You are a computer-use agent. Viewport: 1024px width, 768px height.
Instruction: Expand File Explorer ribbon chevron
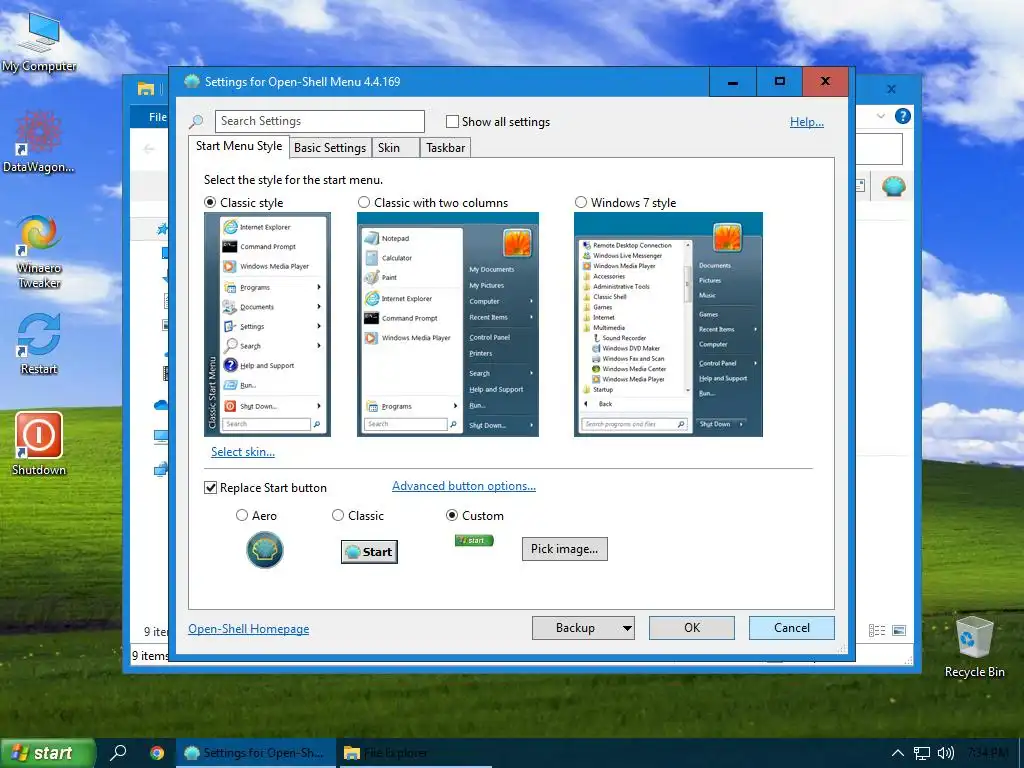pos(880,116)
